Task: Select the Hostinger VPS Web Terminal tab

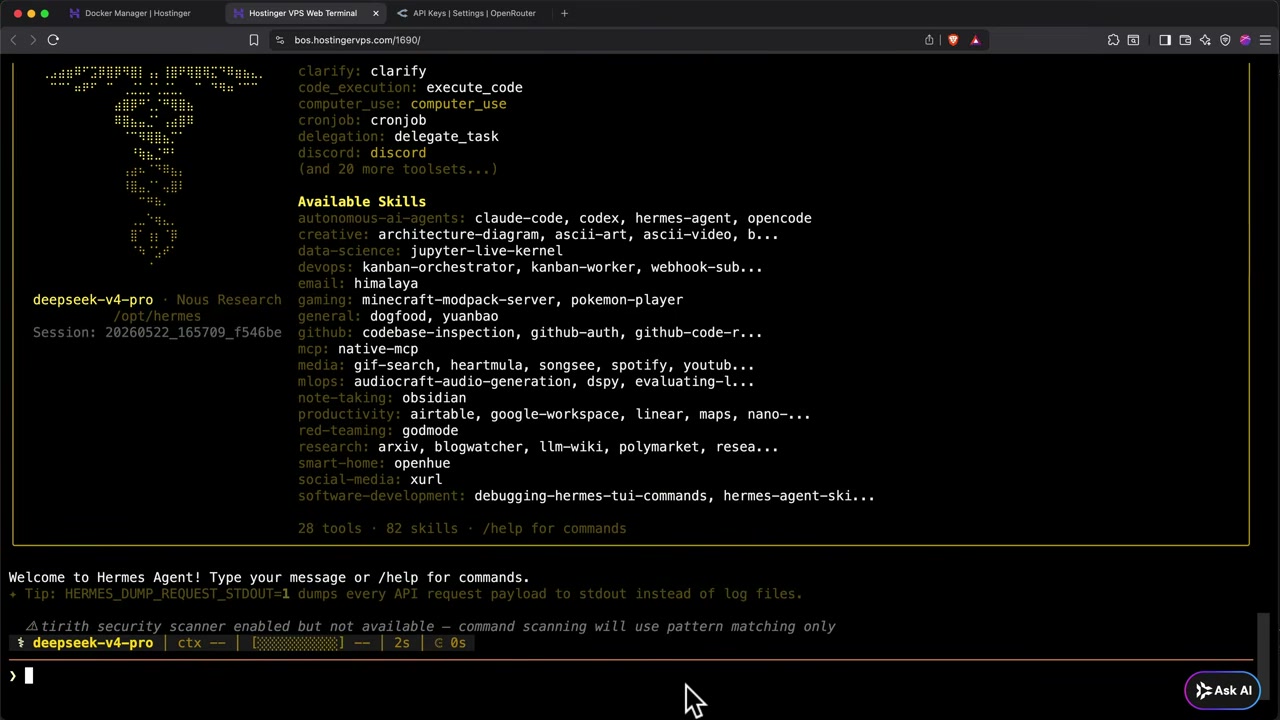Action: 302,13
